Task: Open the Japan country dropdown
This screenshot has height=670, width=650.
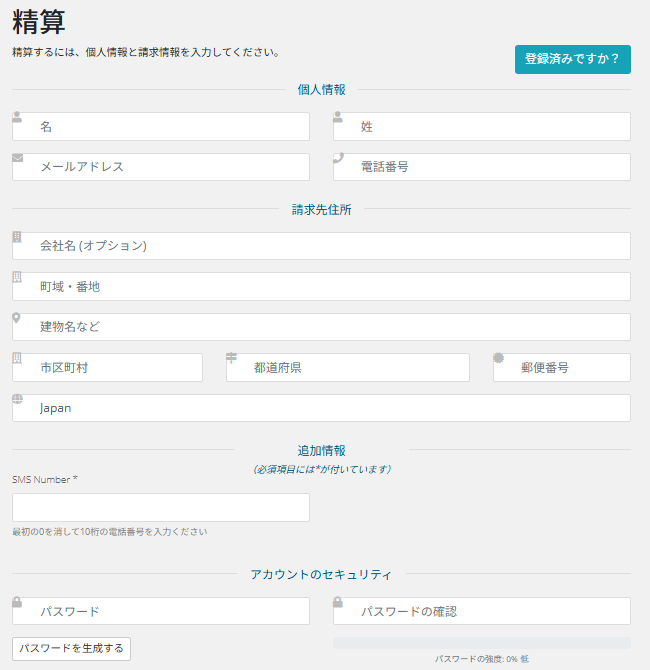Action: pyautogui.click(x=321, y=408)
